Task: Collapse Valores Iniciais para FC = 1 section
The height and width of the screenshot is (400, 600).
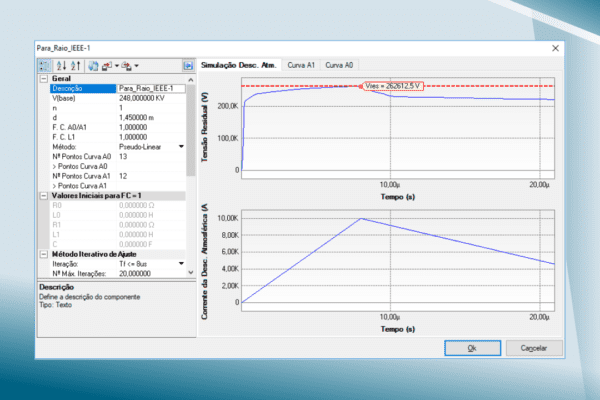Action: 44,196
